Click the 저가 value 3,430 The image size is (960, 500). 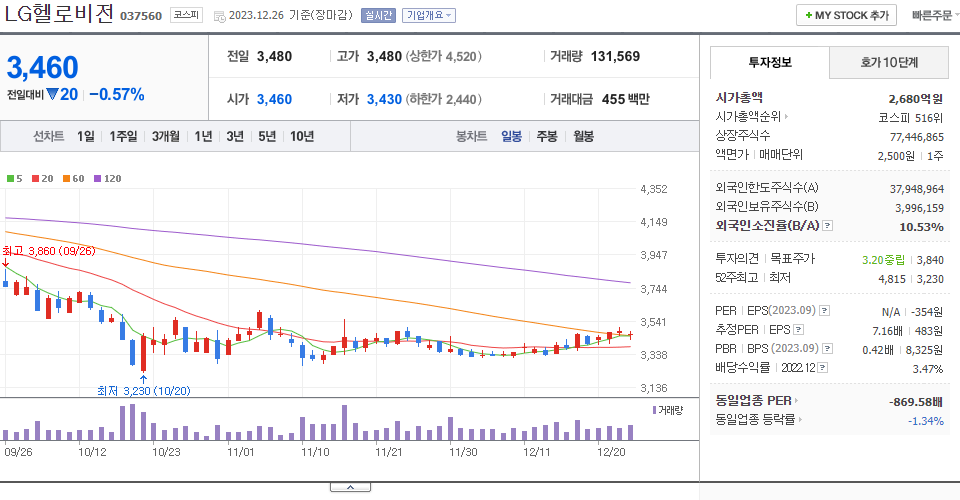point(384,99)
